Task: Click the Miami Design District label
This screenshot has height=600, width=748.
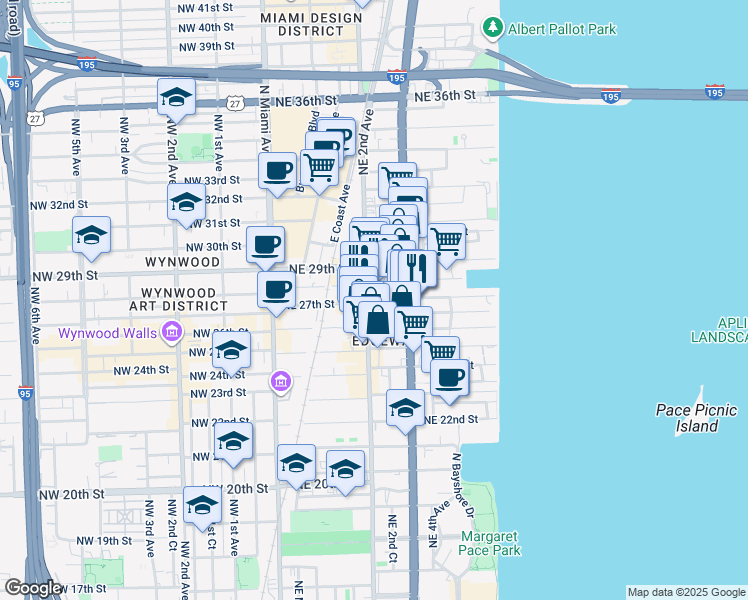Action: point(302,24)
